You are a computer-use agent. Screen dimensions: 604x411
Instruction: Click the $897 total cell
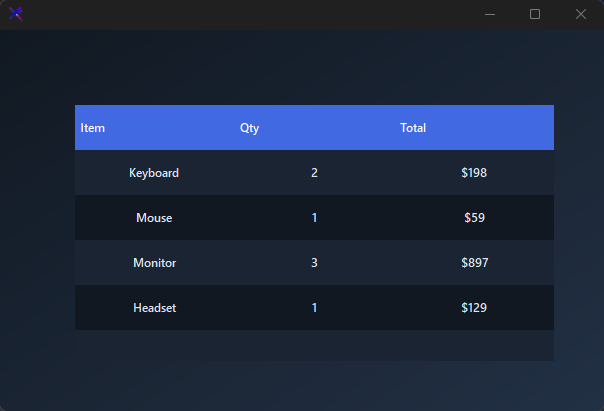coord(475,263)
